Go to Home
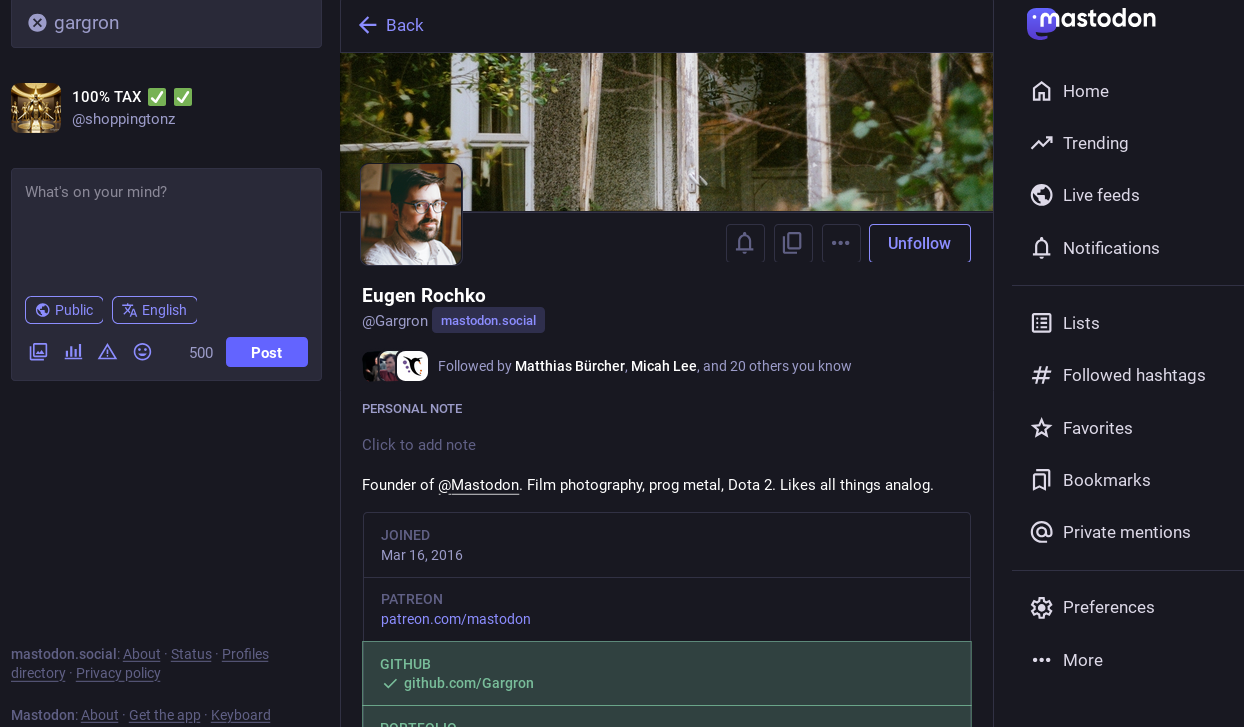1244x727 pixels. click(1071, 91)
